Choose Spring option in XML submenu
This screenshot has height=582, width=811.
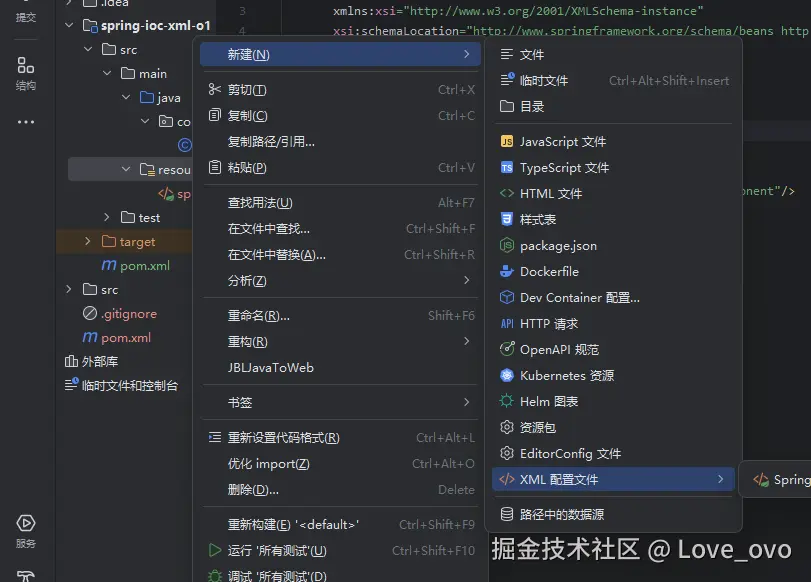tap(781, 480)
